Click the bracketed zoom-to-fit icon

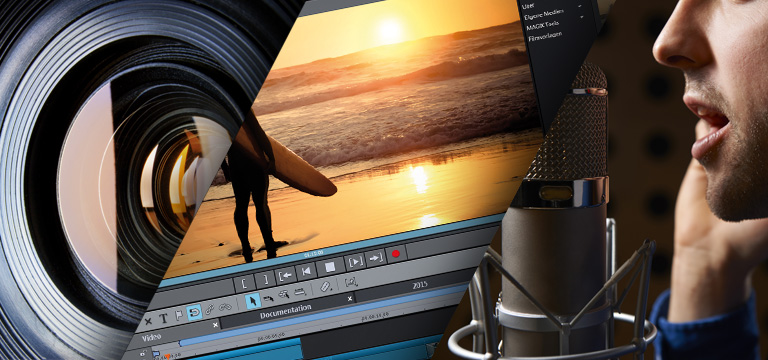(351, 282)
